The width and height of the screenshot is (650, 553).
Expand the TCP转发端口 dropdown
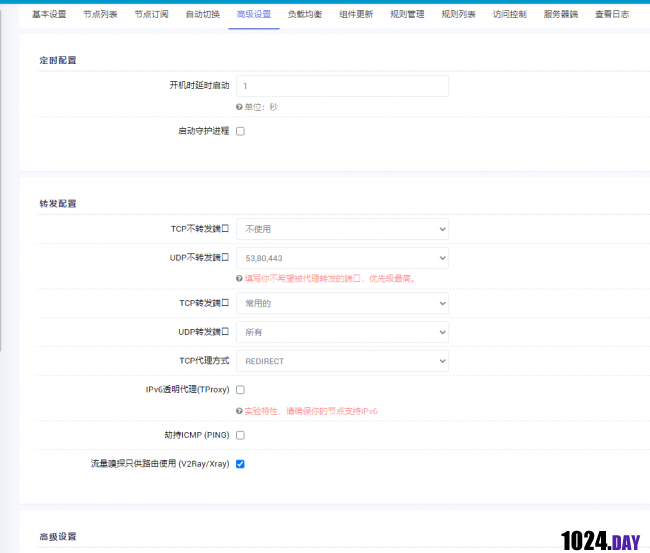tap(342, 303)
